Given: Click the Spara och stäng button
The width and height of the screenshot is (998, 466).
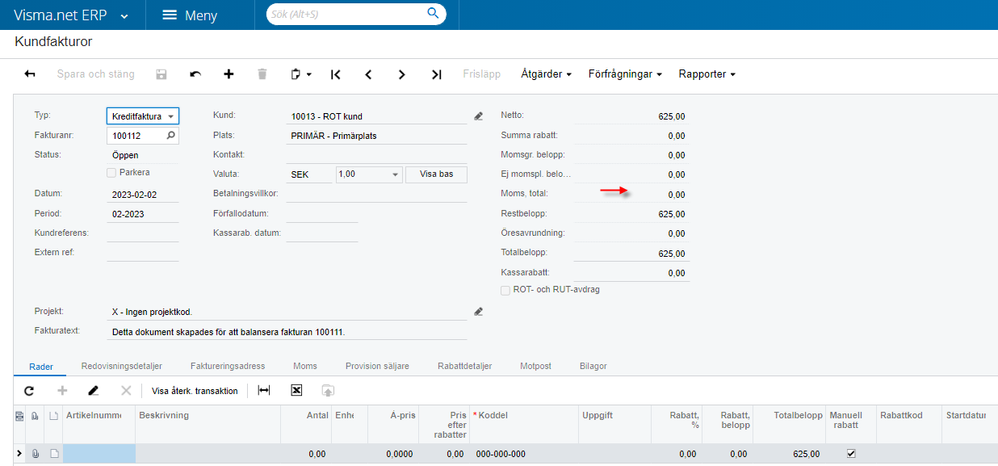Looking at the screenshot, I should (95, 74).
